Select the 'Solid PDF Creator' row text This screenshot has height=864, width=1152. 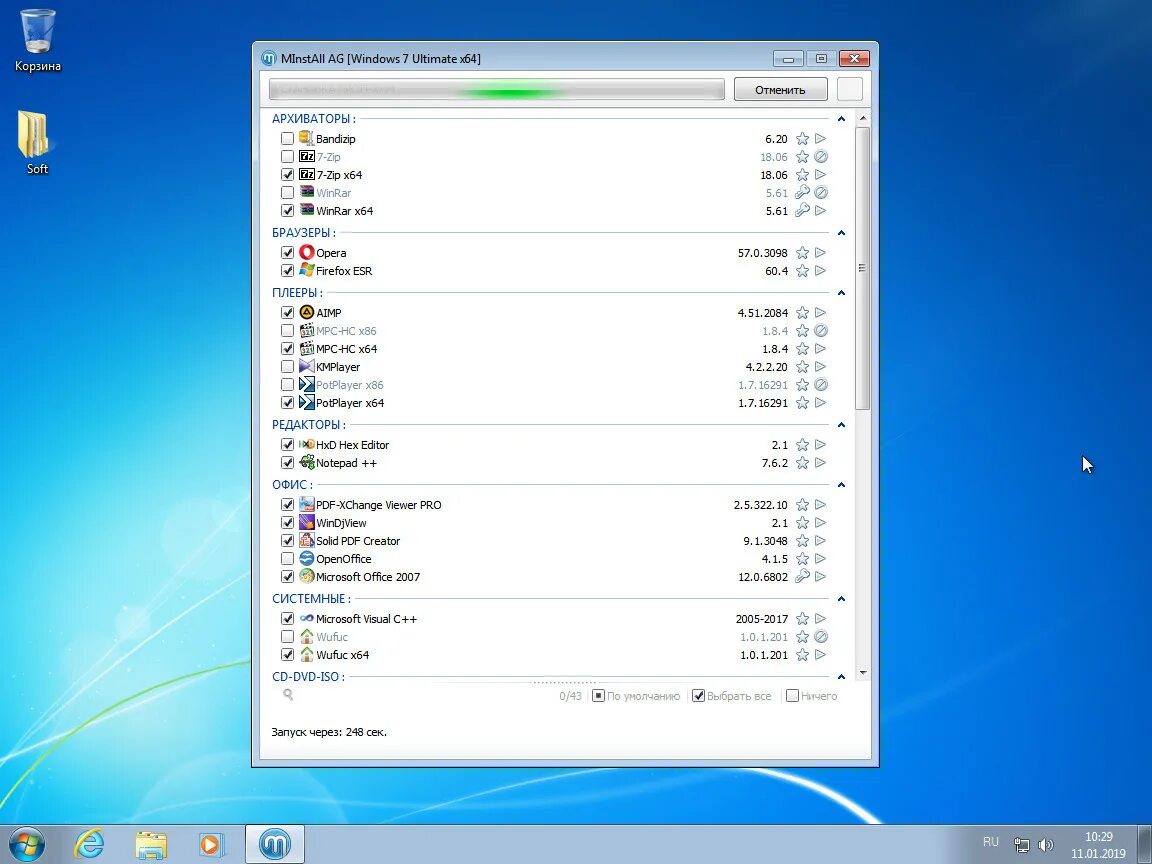(358, 541)
